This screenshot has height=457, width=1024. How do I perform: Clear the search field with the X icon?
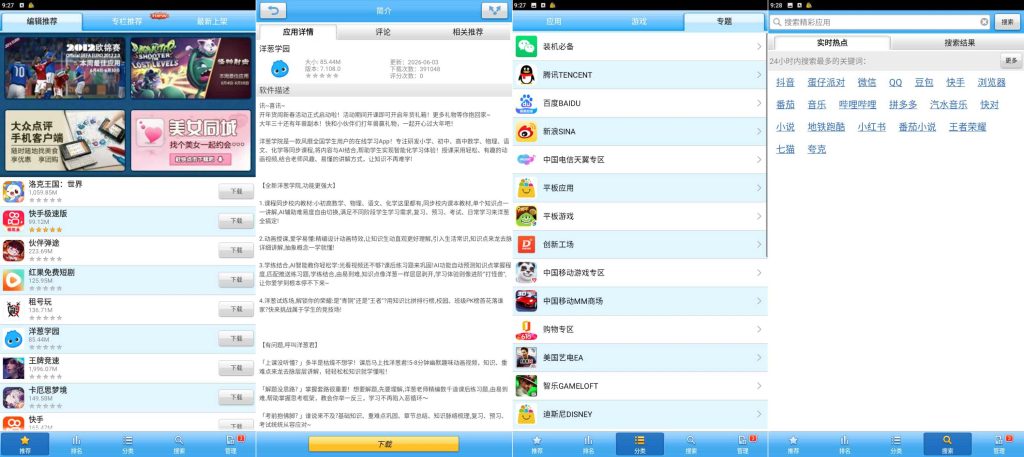point(984,22)
